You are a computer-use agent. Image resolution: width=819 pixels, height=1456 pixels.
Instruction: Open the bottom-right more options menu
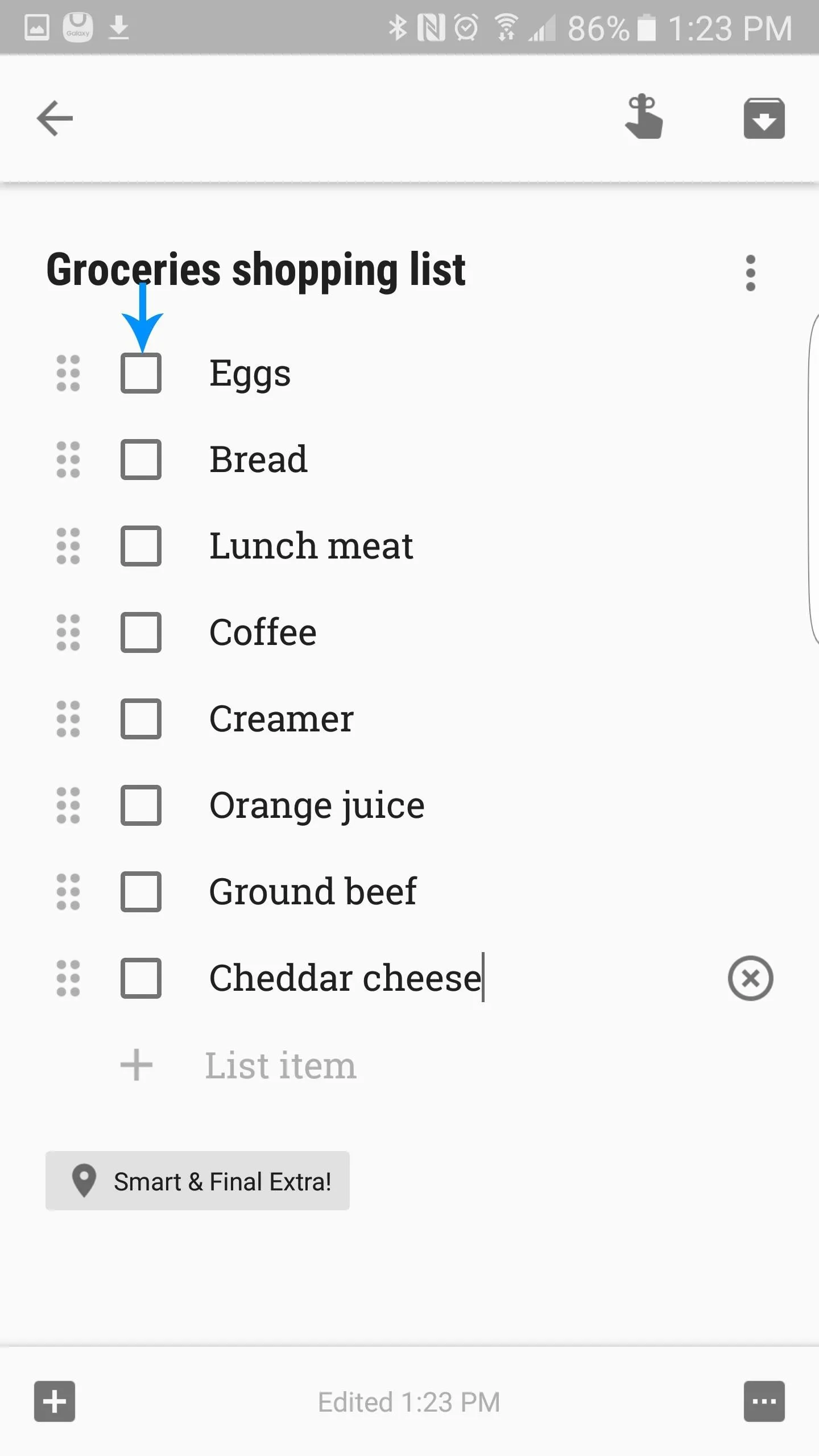pos(764,1401)
